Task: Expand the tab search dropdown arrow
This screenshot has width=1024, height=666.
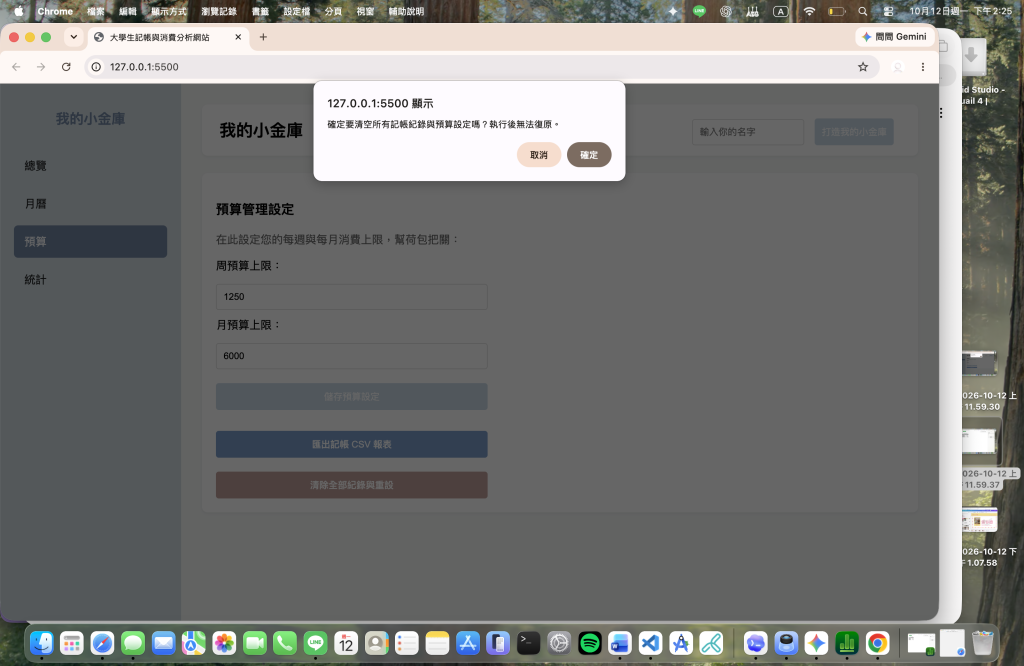Action: pos(74,37)
